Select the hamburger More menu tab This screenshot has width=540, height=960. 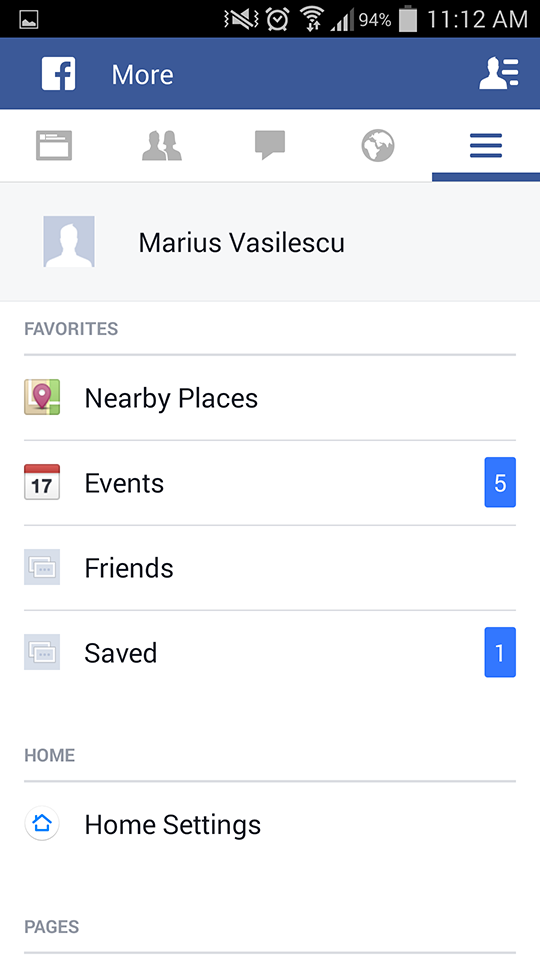486,146
